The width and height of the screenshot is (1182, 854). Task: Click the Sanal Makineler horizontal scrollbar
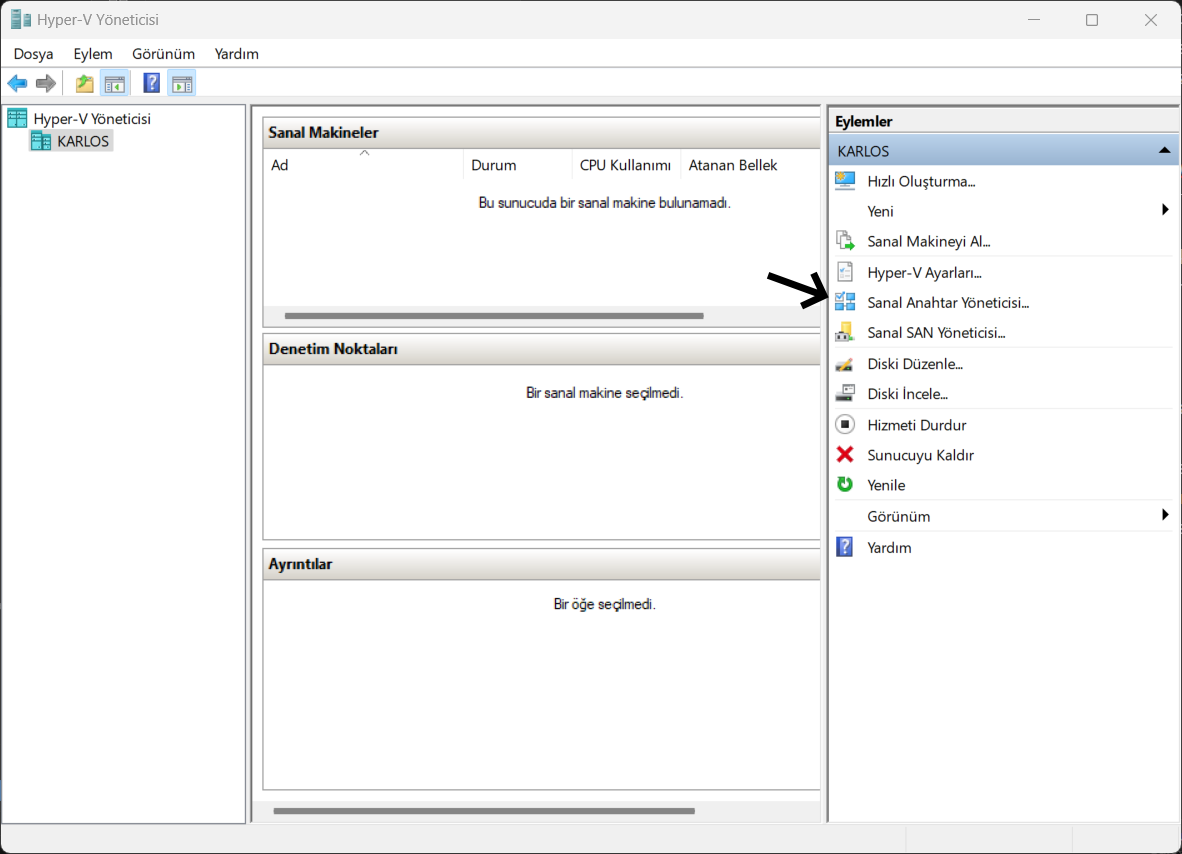[494, 316]
